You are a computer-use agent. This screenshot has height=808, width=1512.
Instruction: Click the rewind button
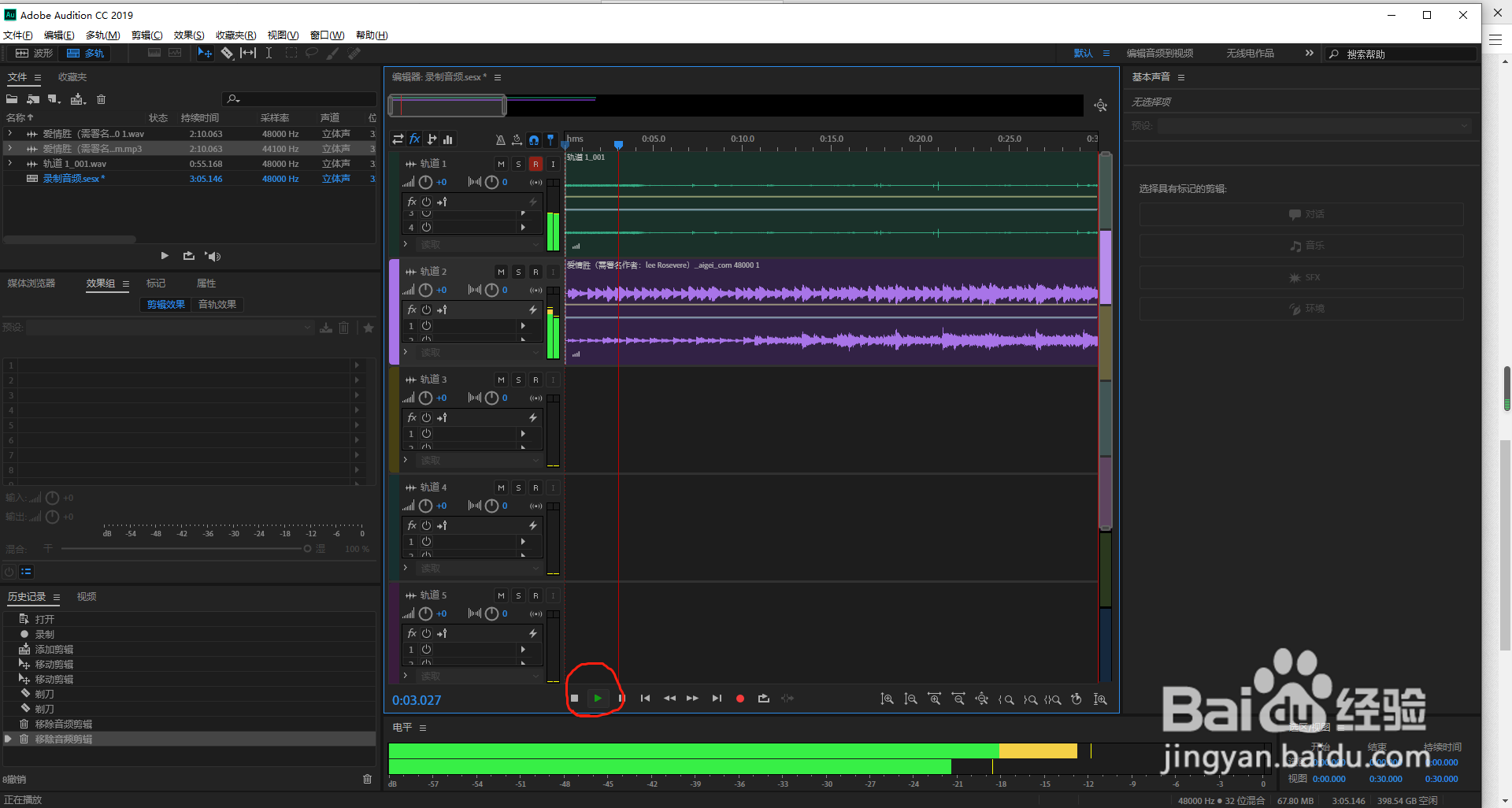pos(669,699)
